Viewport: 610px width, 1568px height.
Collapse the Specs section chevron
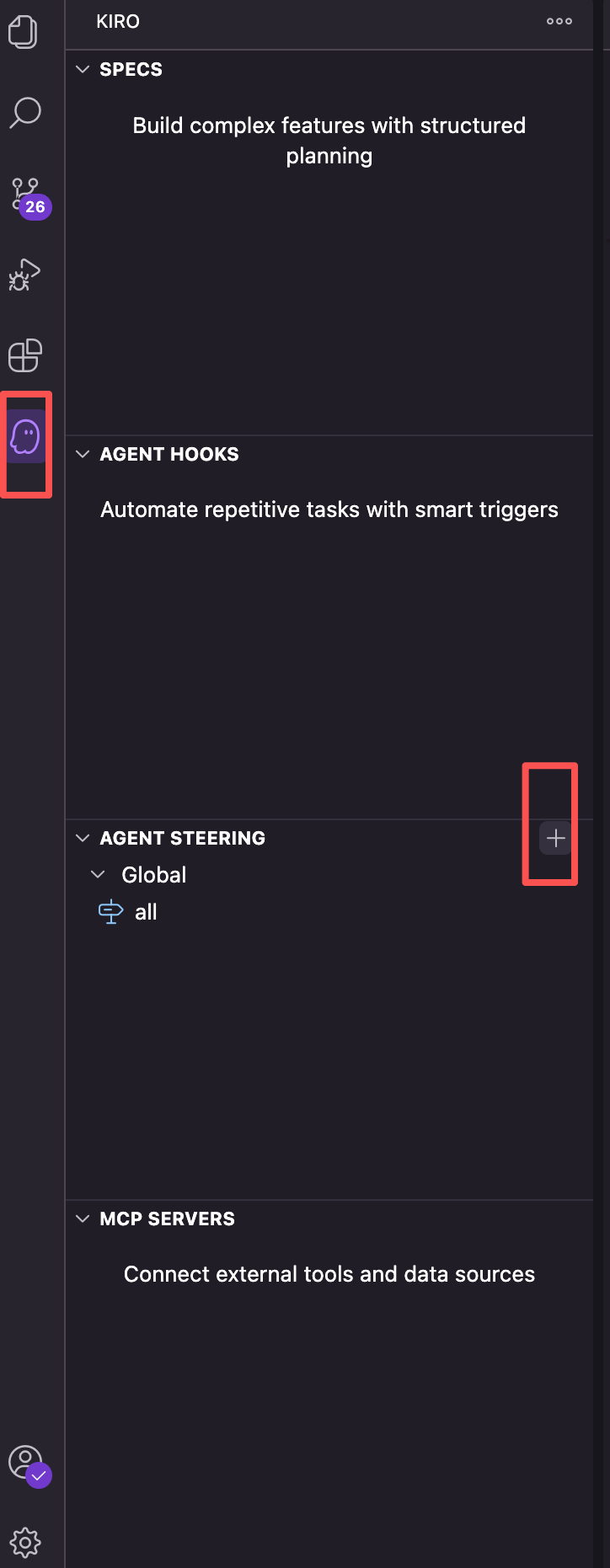(x=83, y=69)
